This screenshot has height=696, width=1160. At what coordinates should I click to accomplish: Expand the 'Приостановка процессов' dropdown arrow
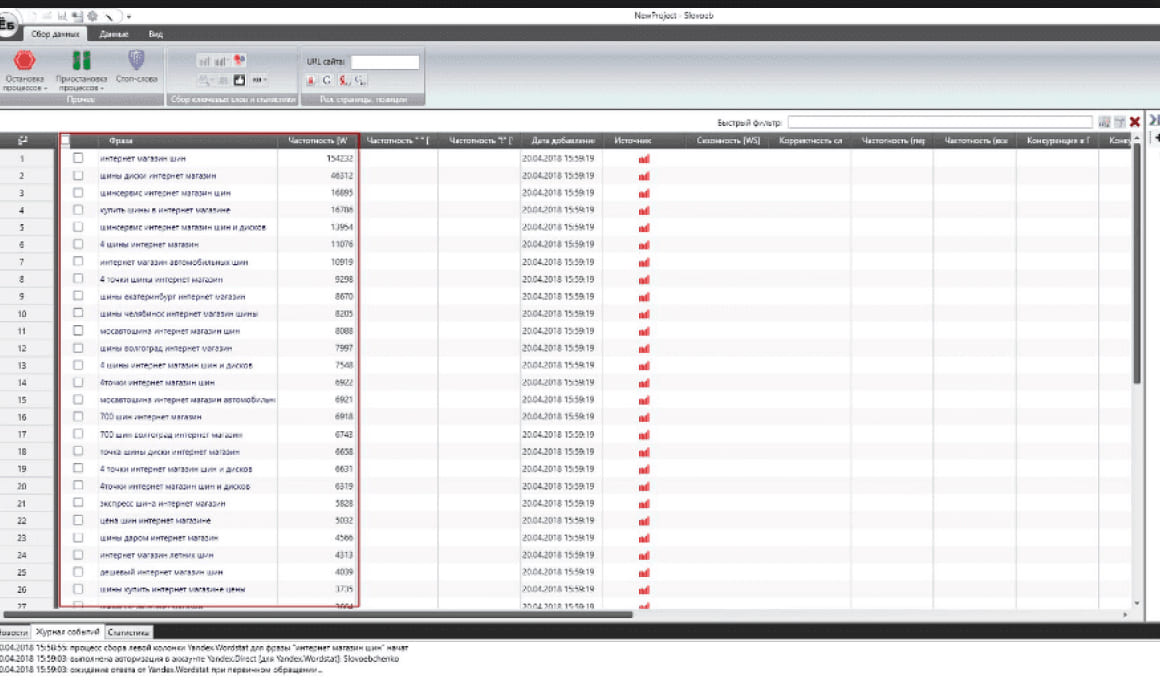[102, 88]
